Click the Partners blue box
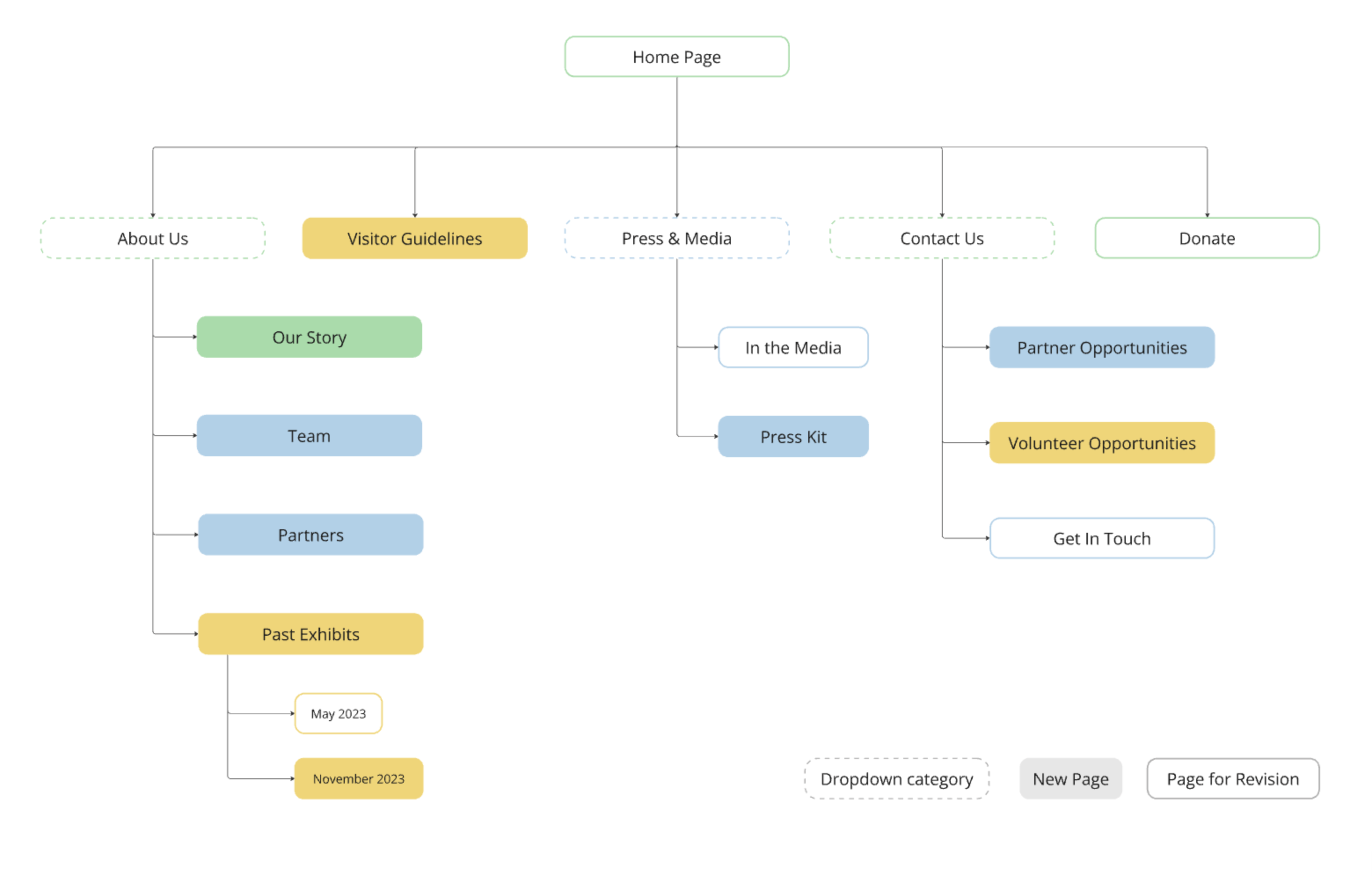Viewport: 1372px width, 876px height. [x=310, y=535]
